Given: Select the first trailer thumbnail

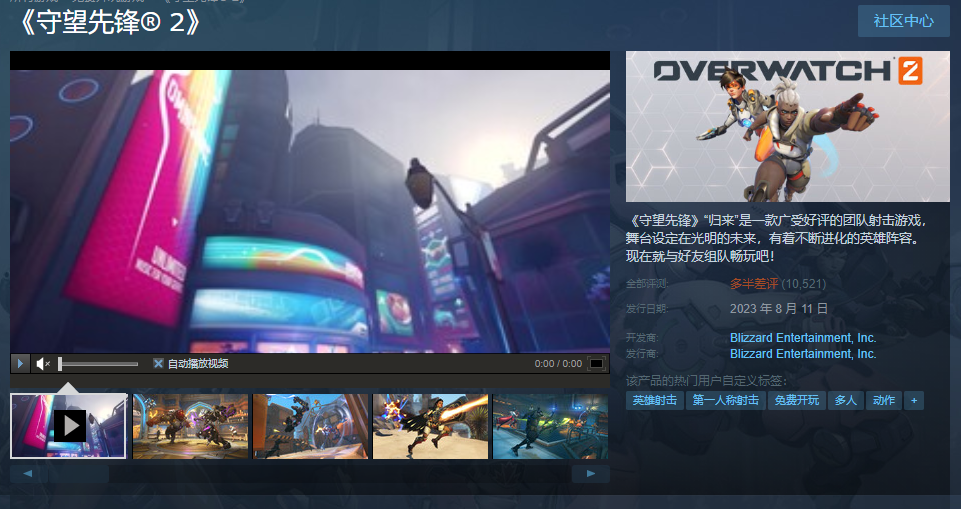Looking at the screenshot, I should (x=68, y=426).
